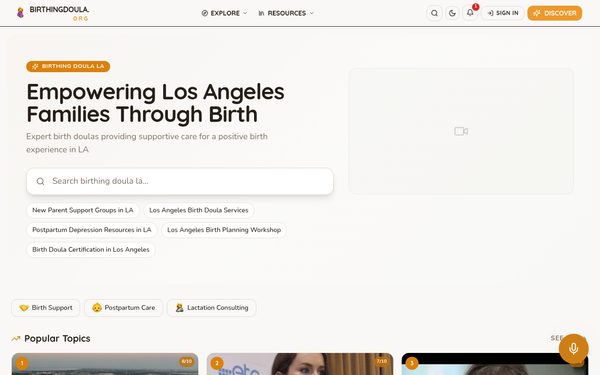Click magnifier icon in hero search box

click(x=41, y=181)
